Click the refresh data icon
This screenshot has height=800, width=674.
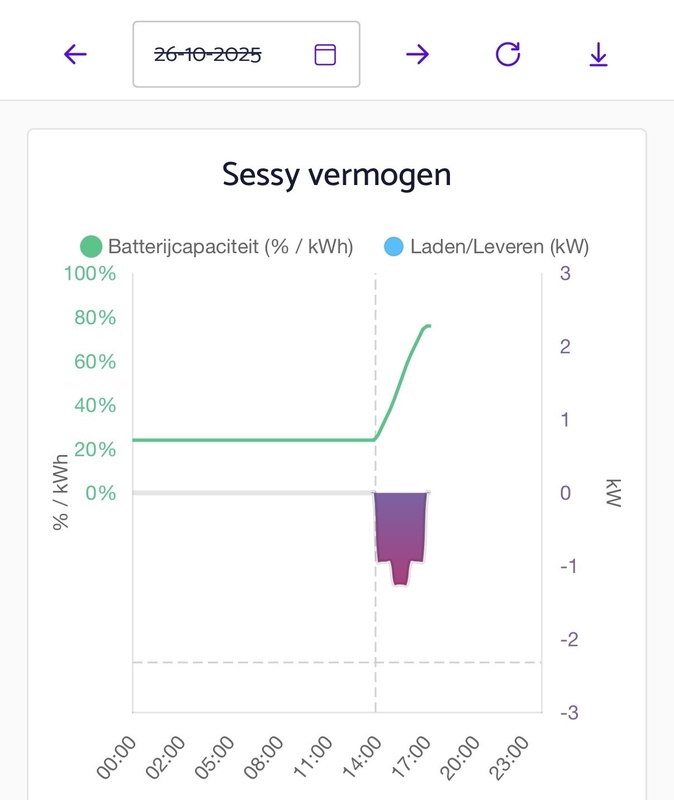[x=508, y=54]
